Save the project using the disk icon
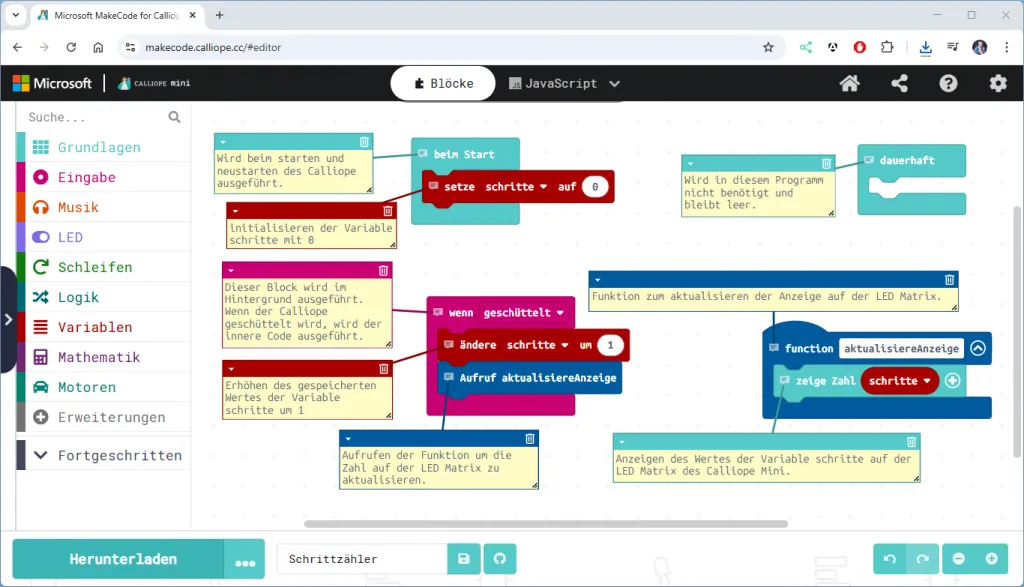The width and height of the screenshot is (1024, 587). (463, 559)
